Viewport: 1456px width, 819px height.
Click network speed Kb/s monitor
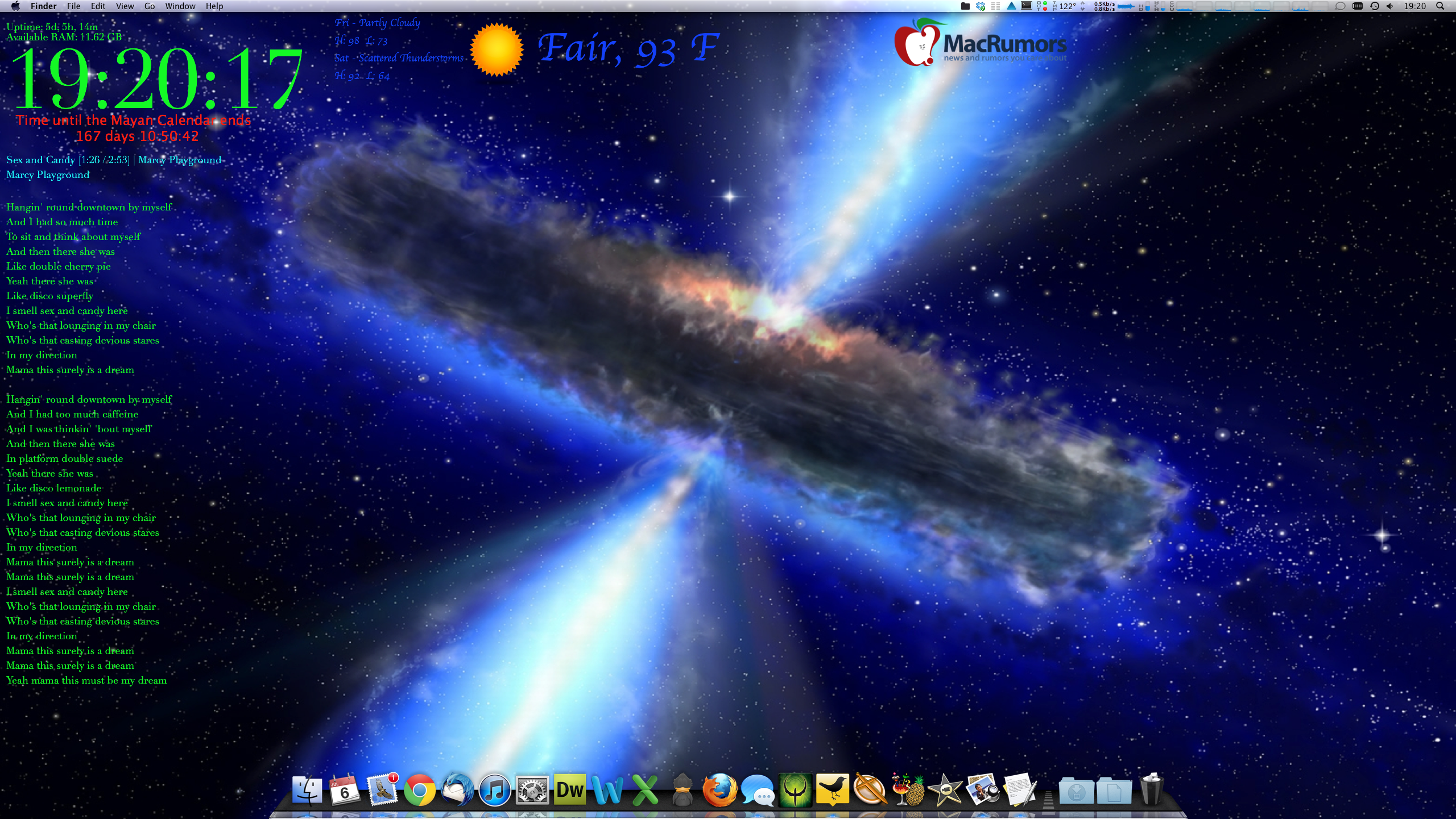click(x=1105, y=6)
